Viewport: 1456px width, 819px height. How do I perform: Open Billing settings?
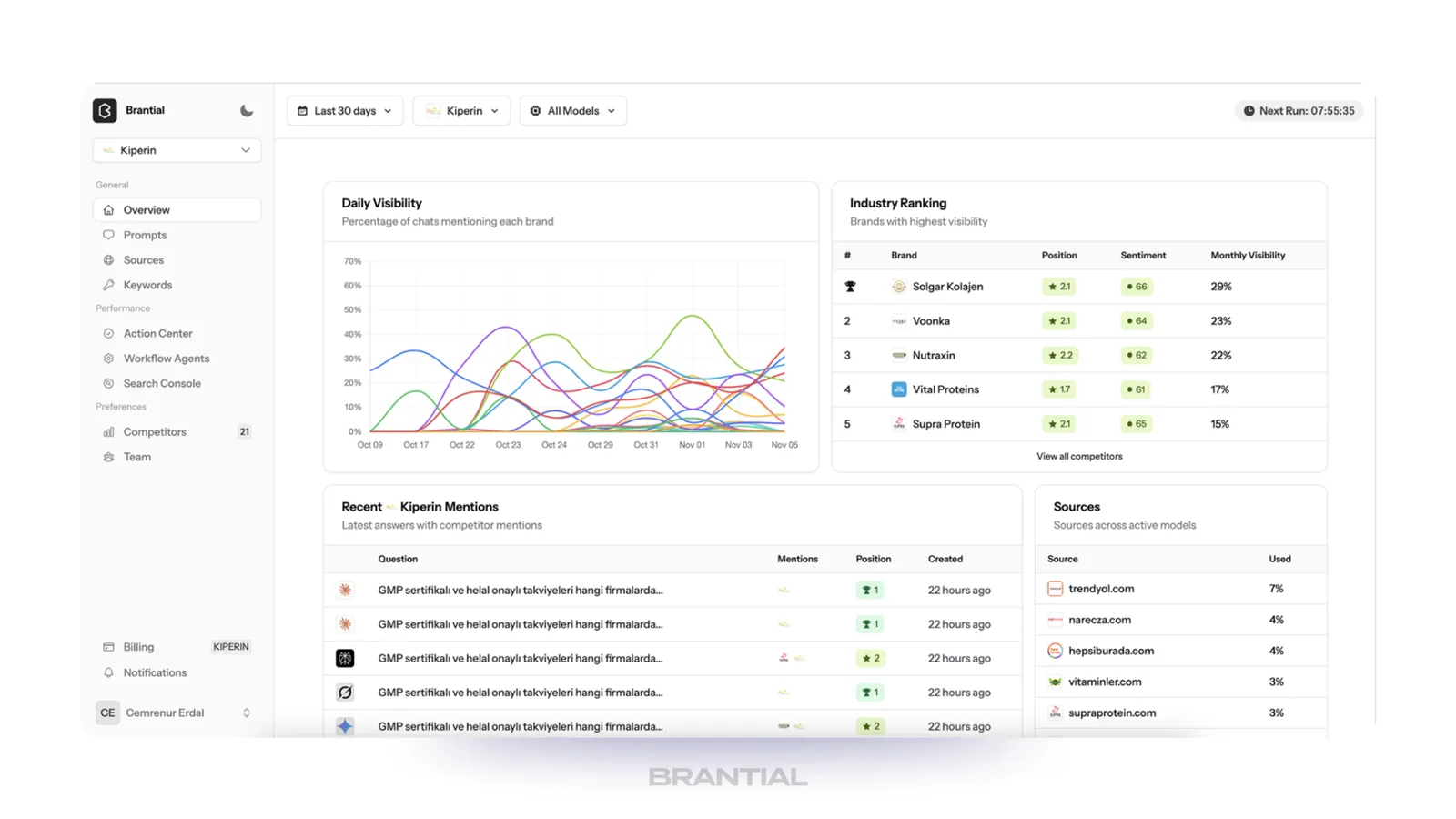point(138,647)
